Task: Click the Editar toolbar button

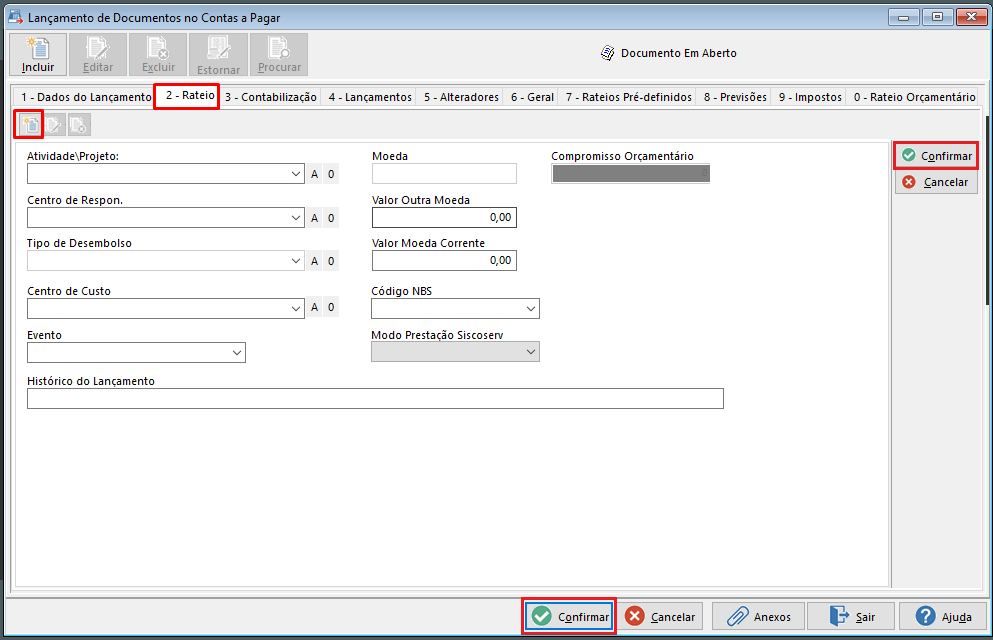Action: (98, 54)
